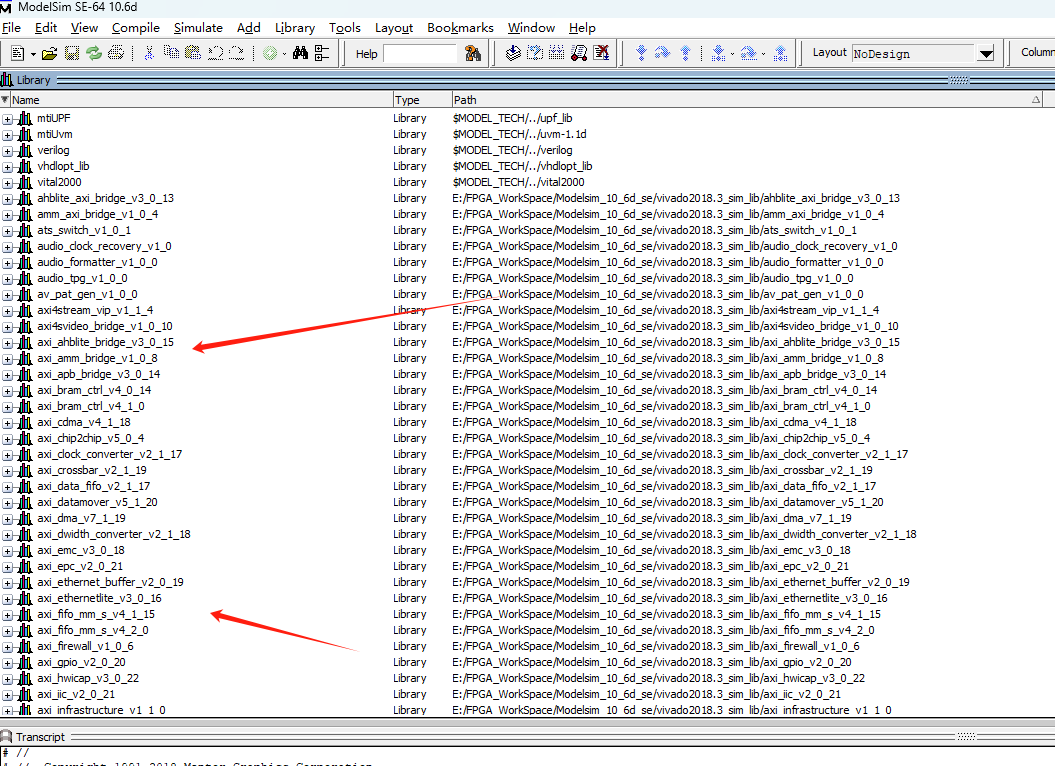The height and width of the screenshot is (766, 1055).
Task: Open the File menu
Action: (x=11, y=28)
